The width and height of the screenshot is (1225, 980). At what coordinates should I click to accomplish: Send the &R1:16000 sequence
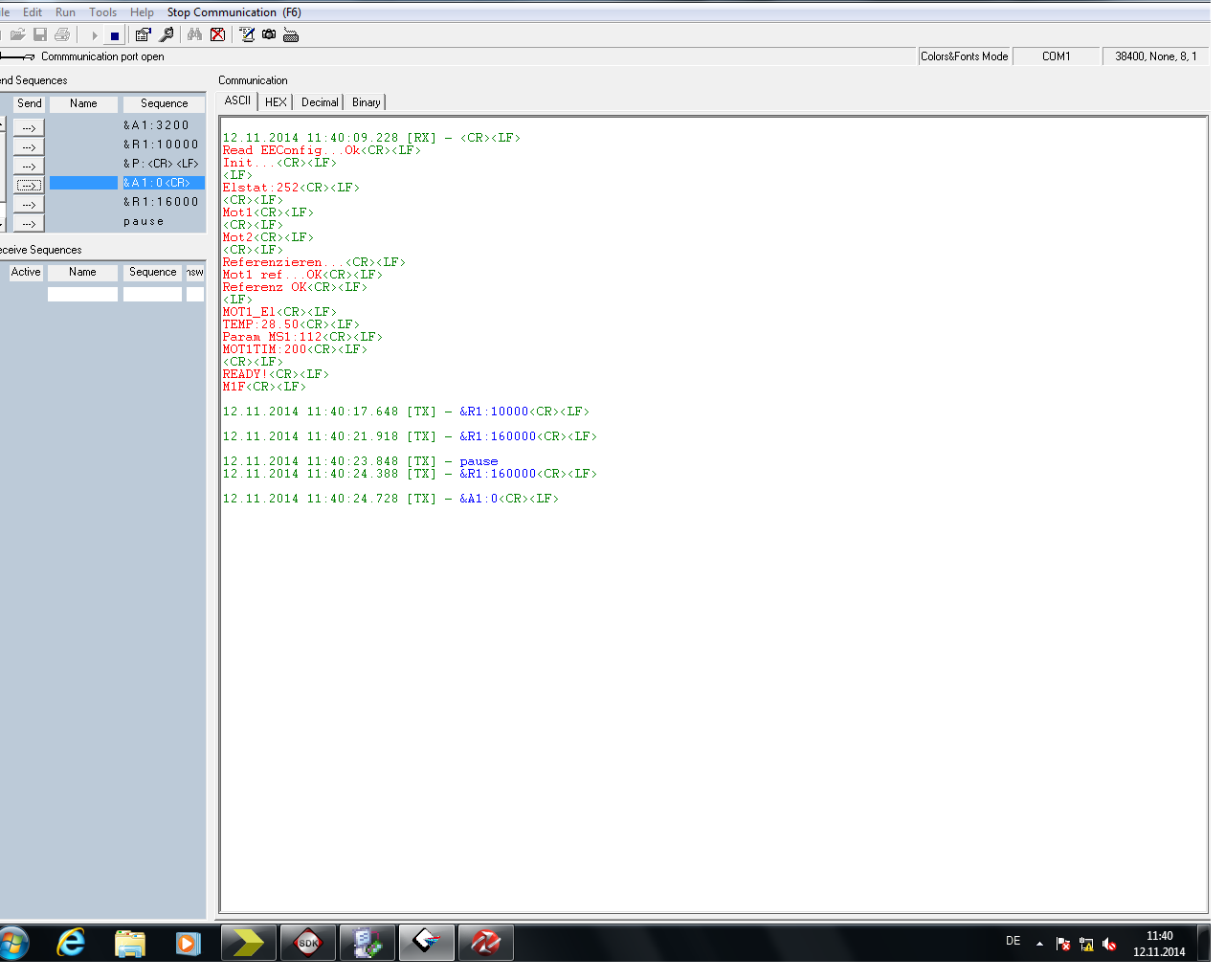29,204
